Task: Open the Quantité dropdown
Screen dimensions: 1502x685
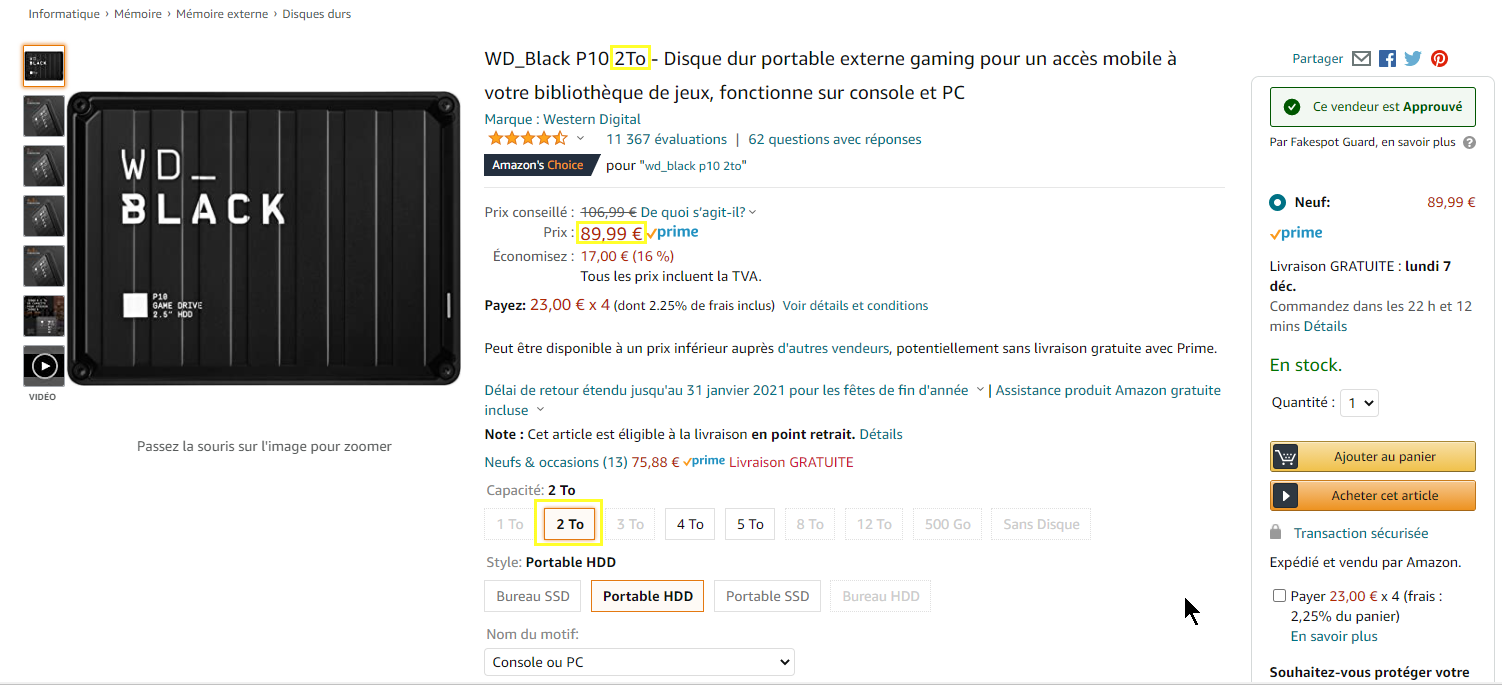Action: [1360, 403]
